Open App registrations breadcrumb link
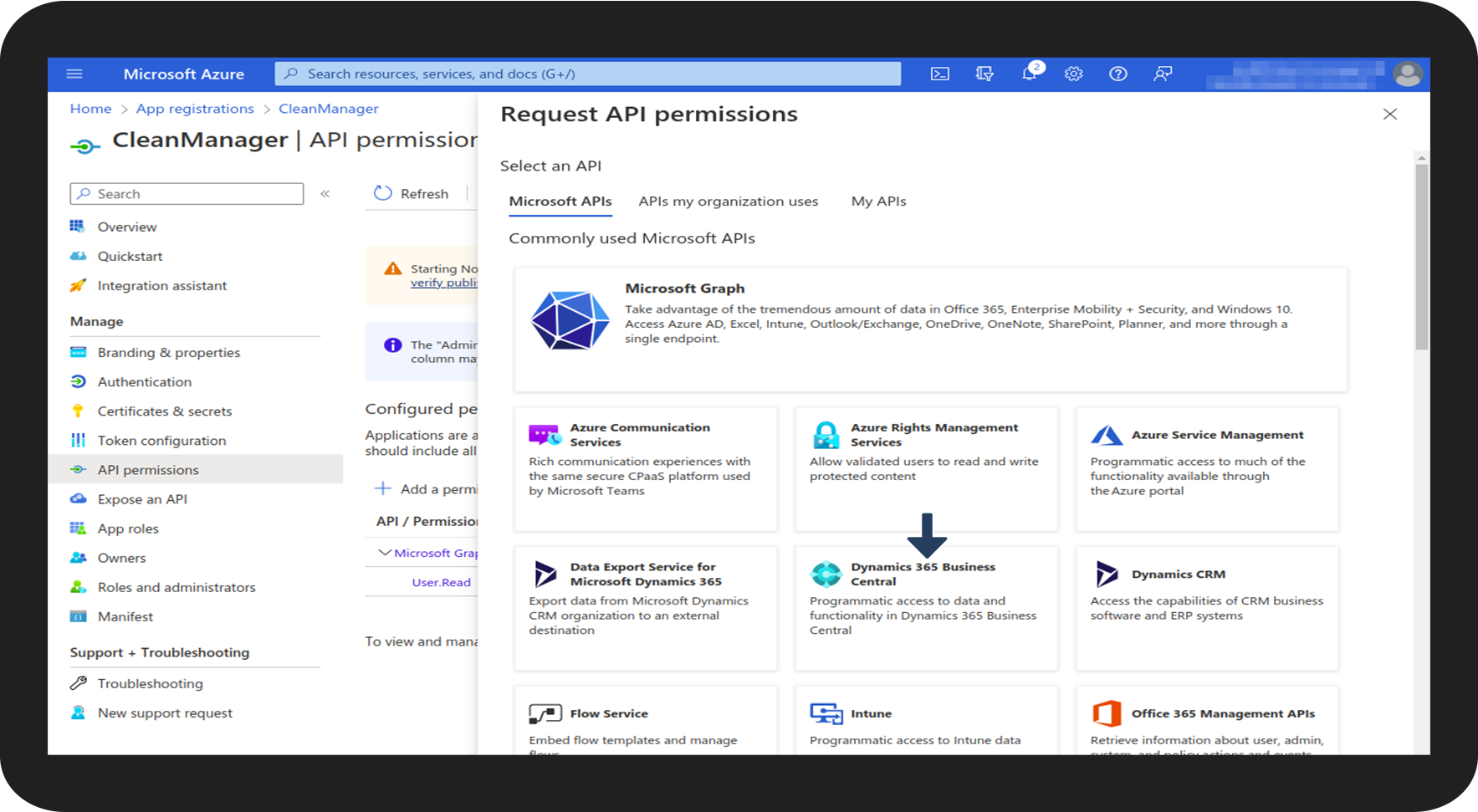This screenshot has height=812, width=1478. pyautogui.click(x=195, y=109)
